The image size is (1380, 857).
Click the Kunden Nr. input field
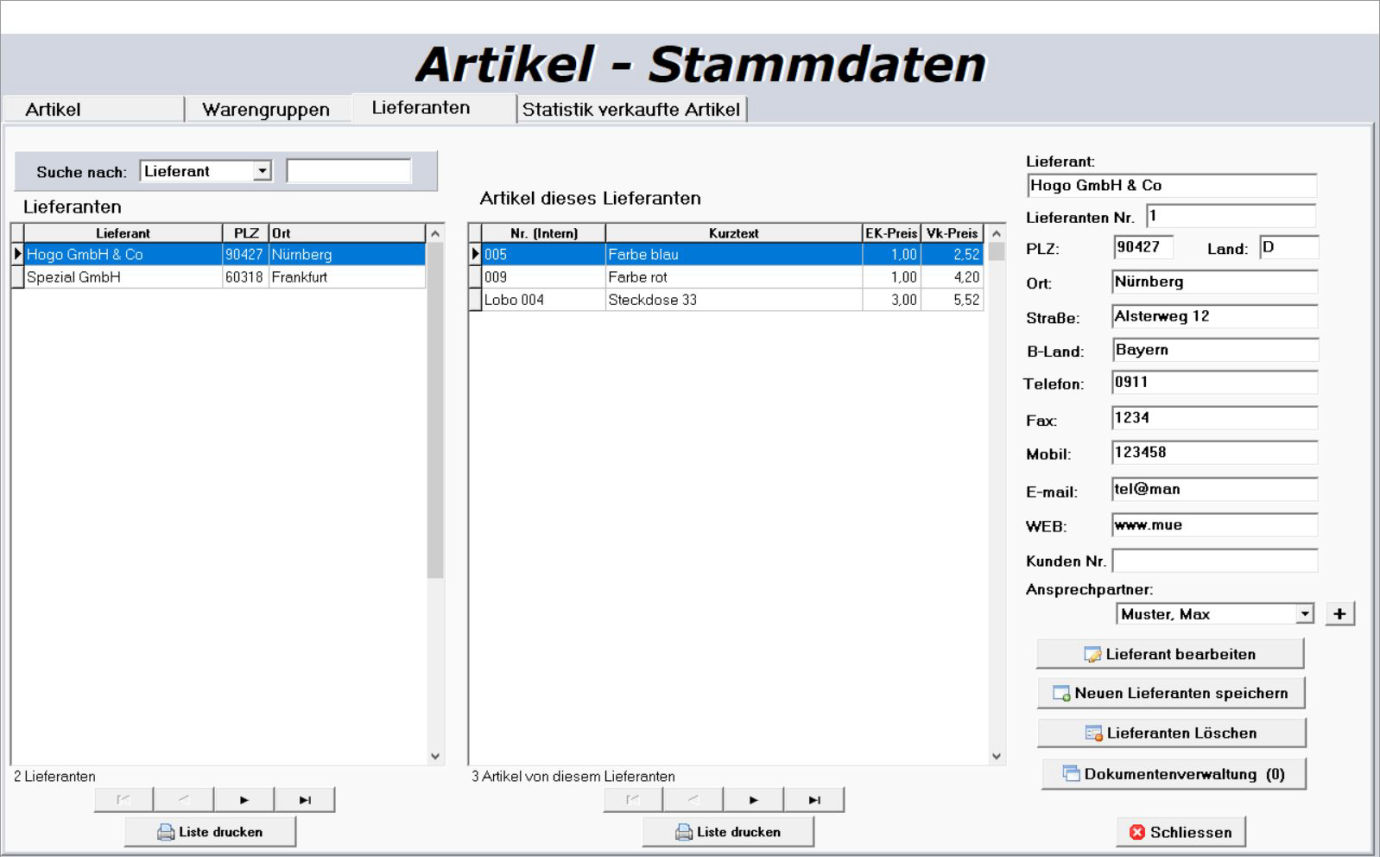point(1214,561)
